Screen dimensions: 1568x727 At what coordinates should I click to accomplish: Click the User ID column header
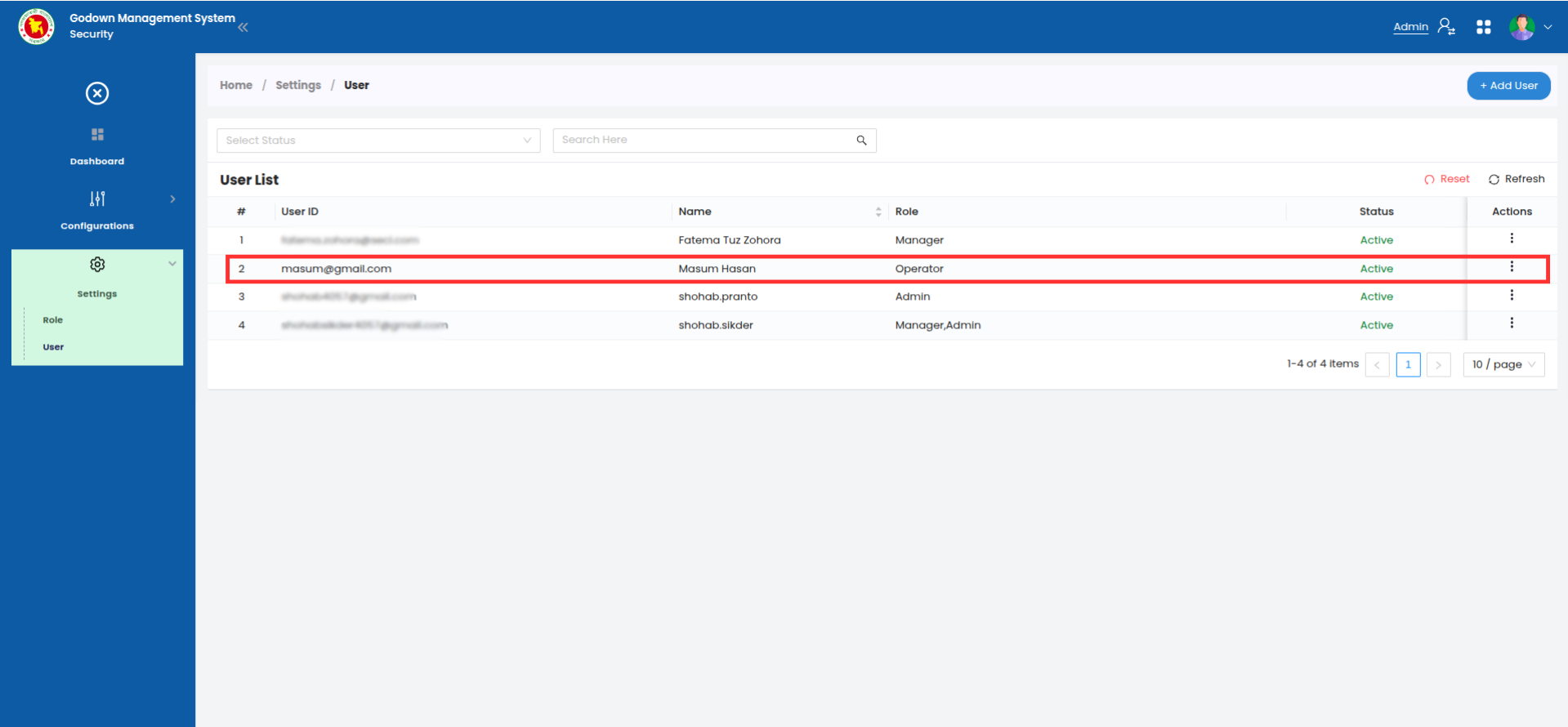[300, 212]
